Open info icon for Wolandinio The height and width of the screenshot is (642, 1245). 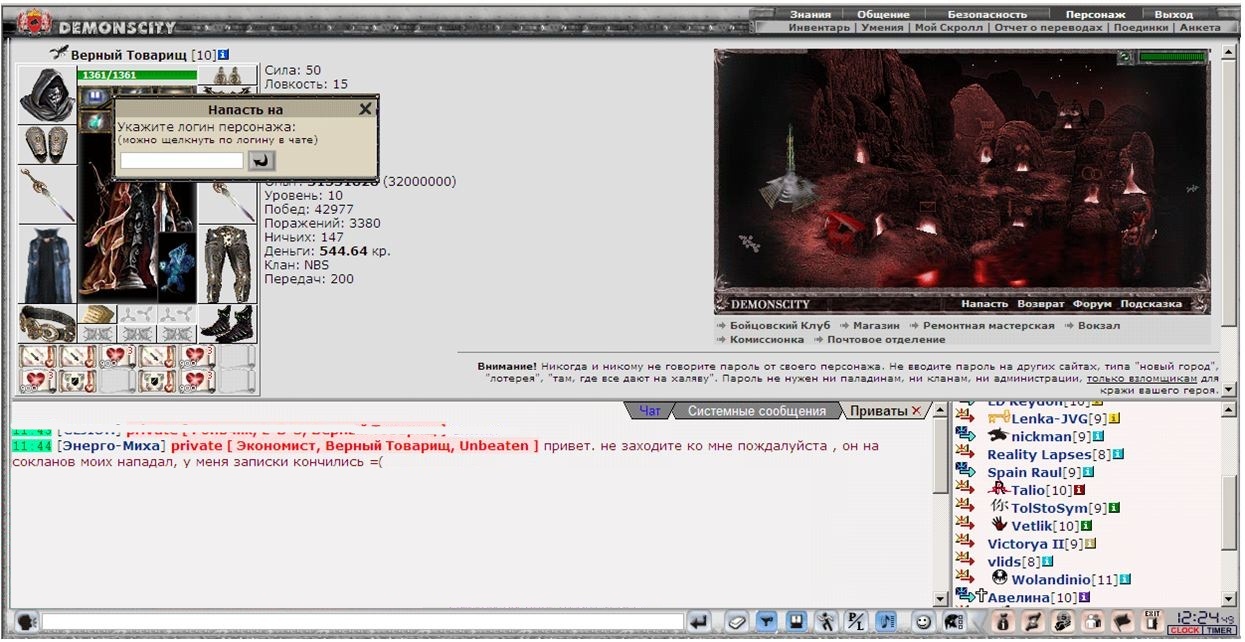(x=1125, y=579)
